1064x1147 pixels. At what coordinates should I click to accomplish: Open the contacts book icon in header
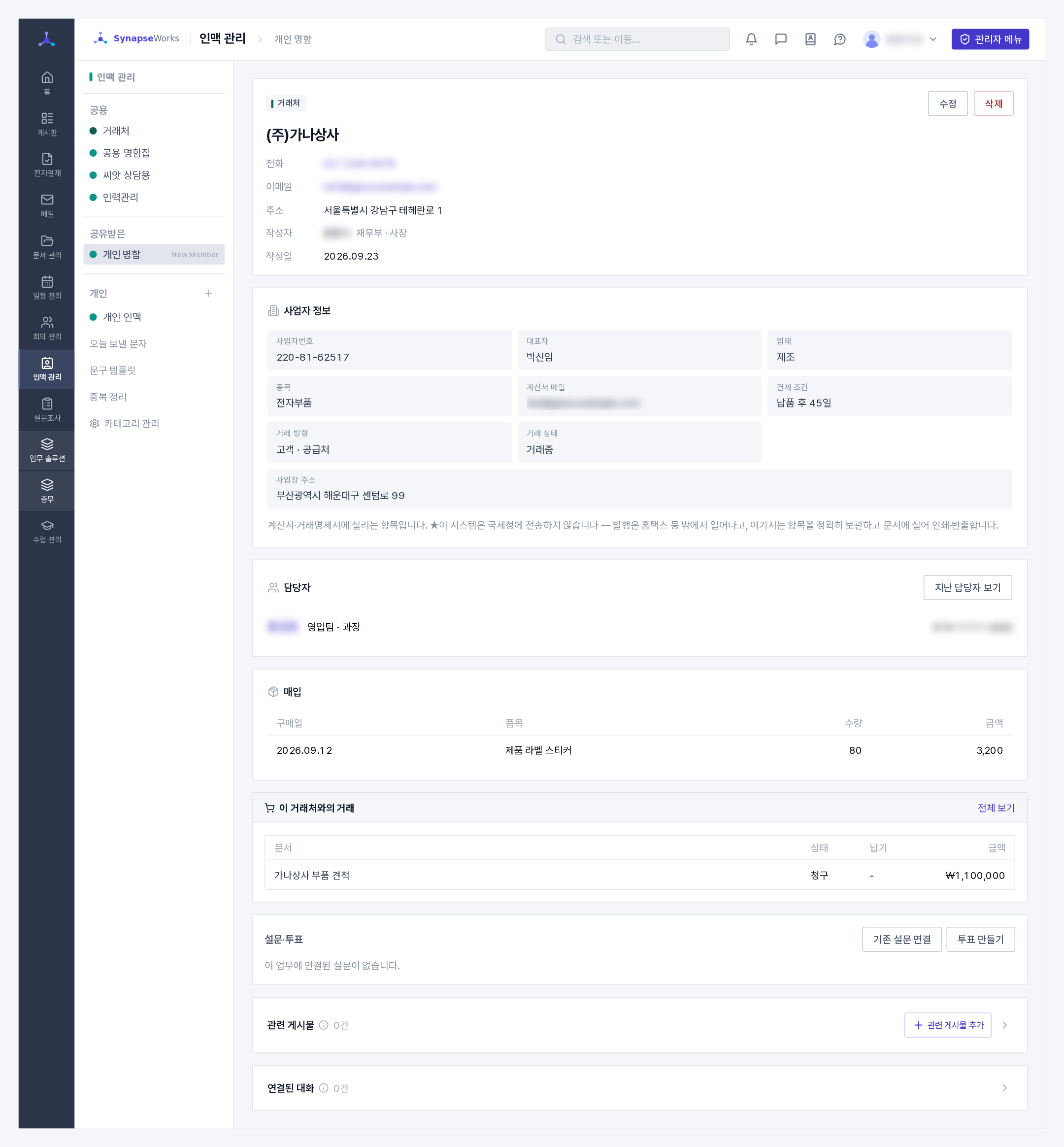click(810, 39)
